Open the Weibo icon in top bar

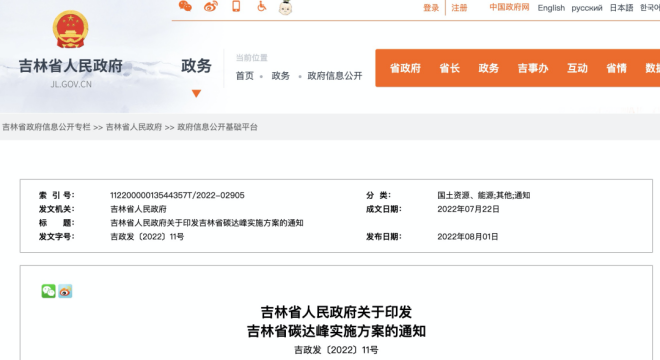click(x=211, y=6)
